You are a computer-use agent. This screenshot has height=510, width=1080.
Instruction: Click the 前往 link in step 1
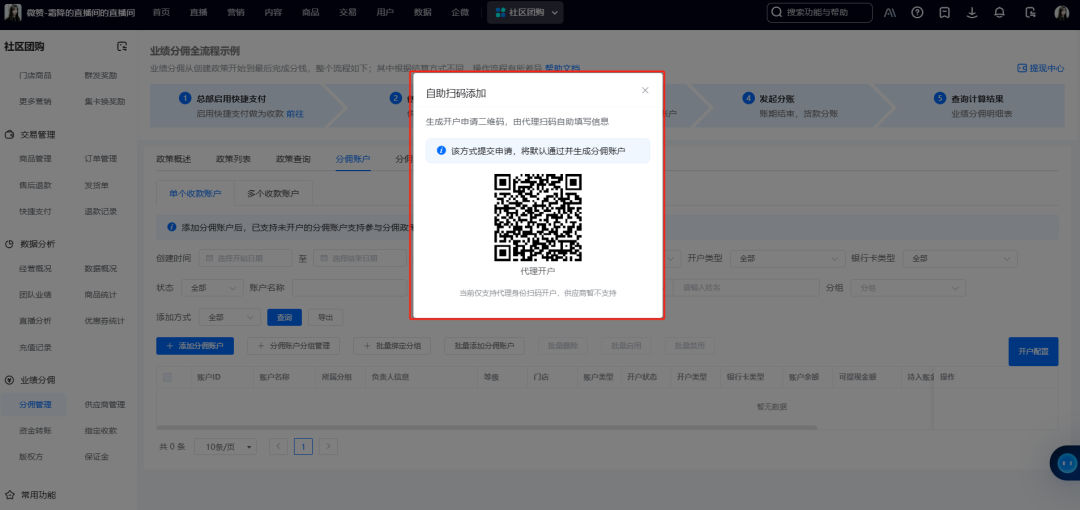(x=295, y=114)
